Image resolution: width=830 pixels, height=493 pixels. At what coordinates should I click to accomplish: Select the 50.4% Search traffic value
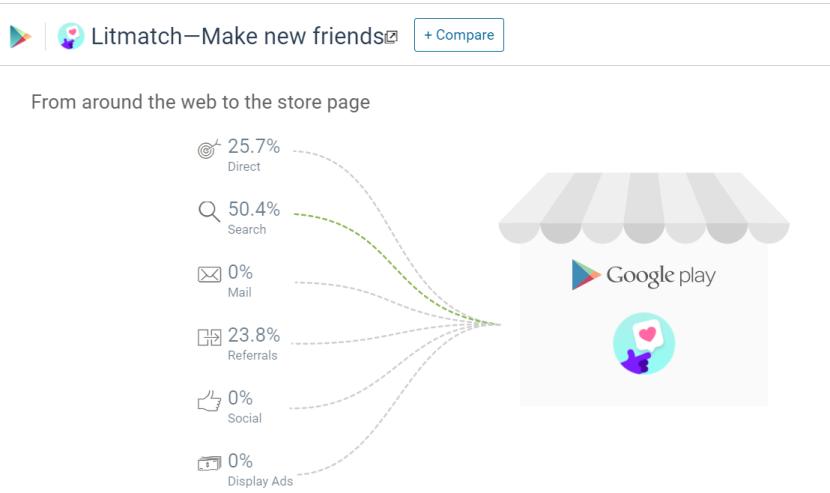254,210
